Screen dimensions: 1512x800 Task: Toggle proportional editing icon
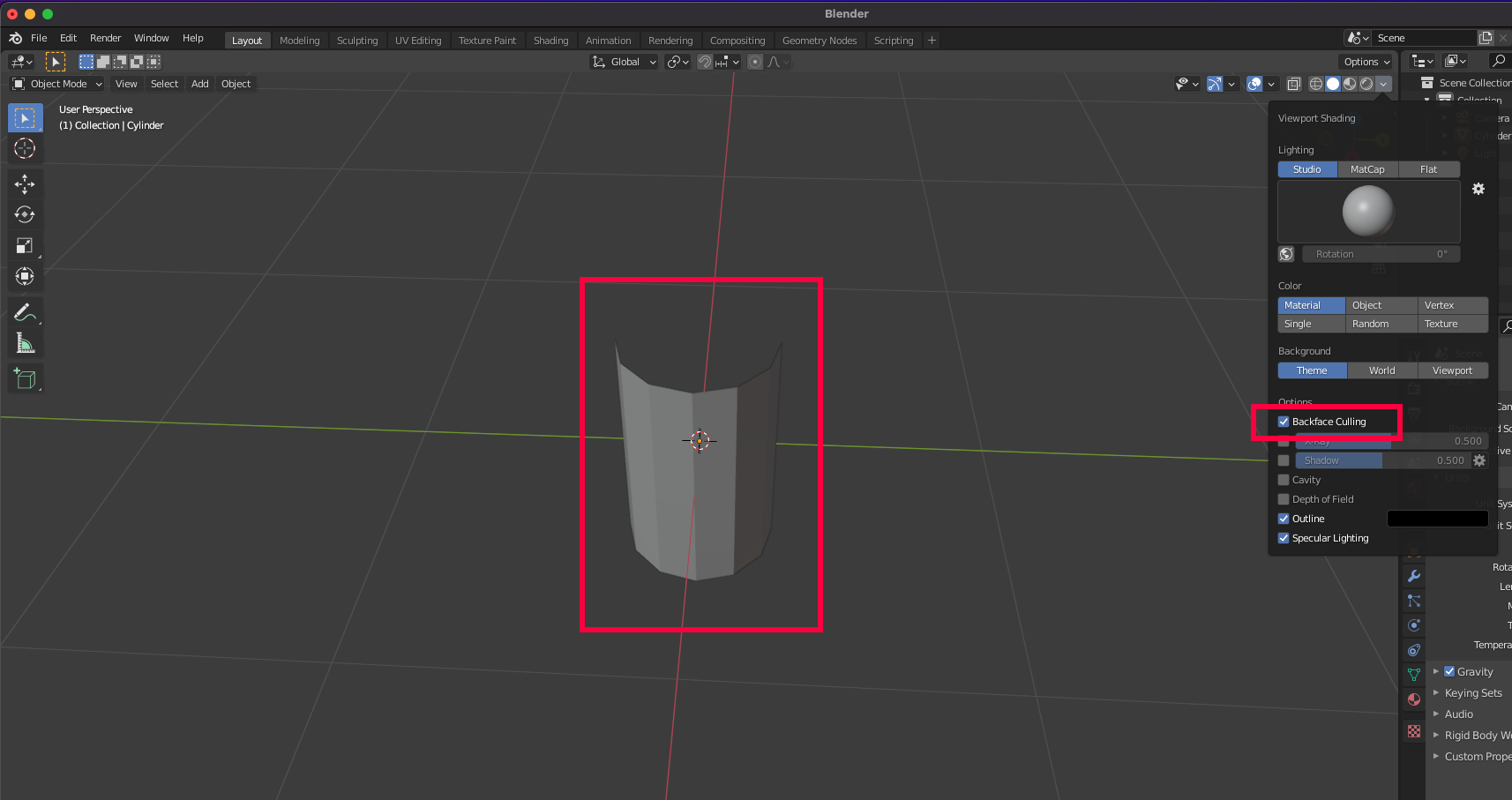click(x=755, y=62)
